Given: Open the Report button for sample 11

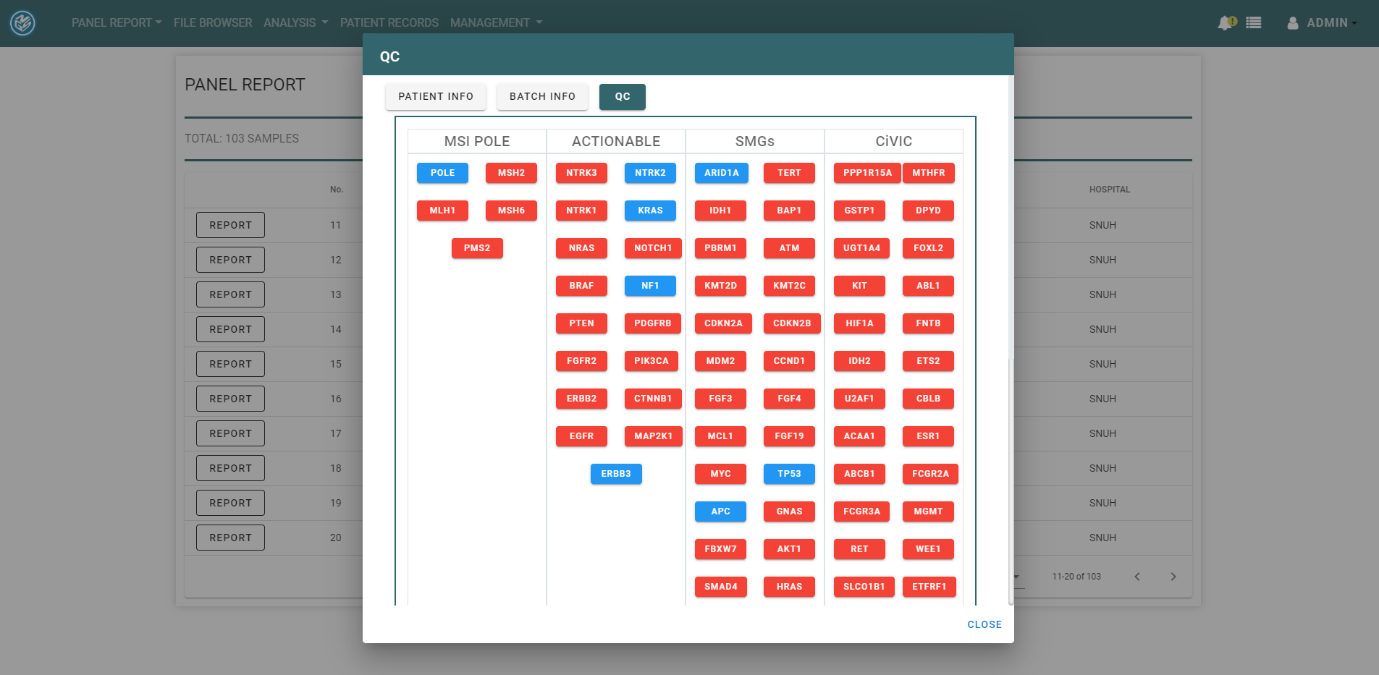Looking at the screenshot, I should pyautogui.click(x=230, y=225).
